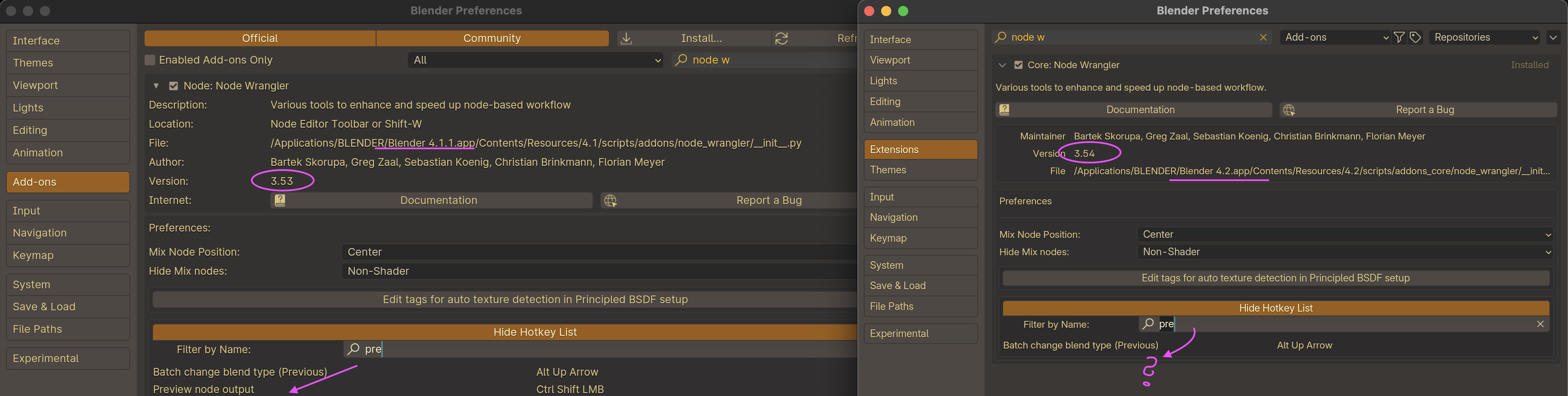Select Interface in the background window sidebar
The height and width of the screenshot is (396, 1568).
point(67,41)
